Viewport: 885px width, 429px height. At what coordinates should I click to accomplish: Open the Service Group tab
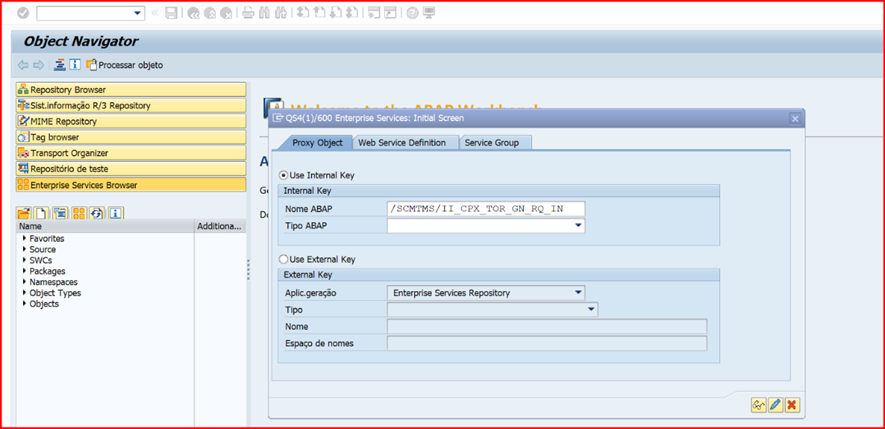click(492, 143)
